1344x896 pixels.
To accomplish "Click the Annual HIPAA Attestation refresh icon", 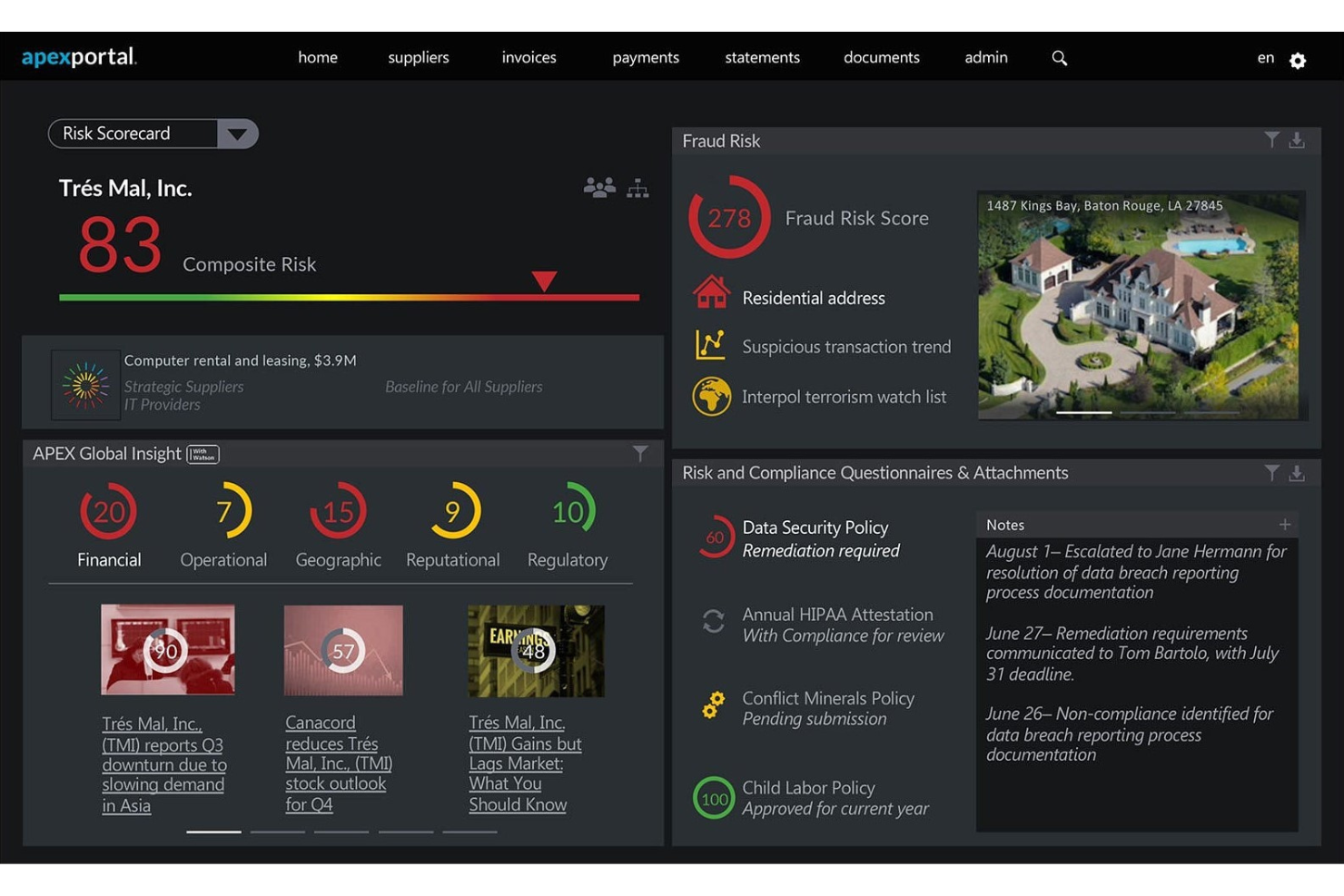I will click(x=714, y=621).
